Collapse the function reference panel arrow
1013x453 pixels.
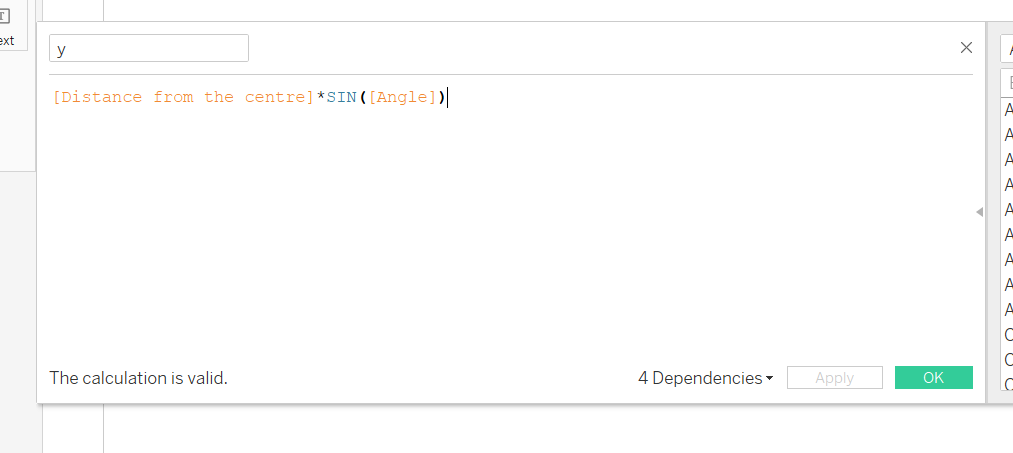[979, 211]
